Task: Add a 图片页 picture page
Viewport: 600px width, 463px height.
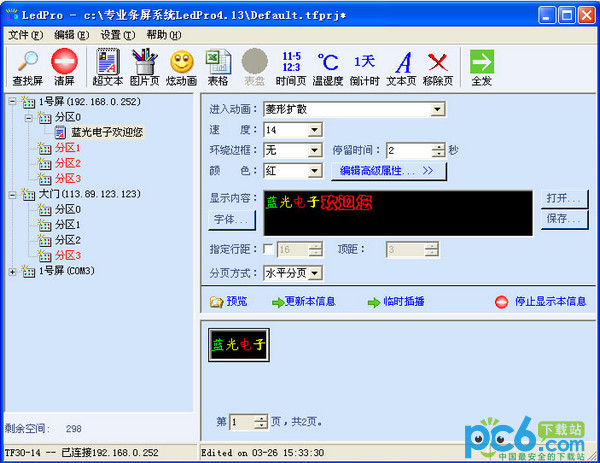Action: pyautogui.click(x=144, y=68)
